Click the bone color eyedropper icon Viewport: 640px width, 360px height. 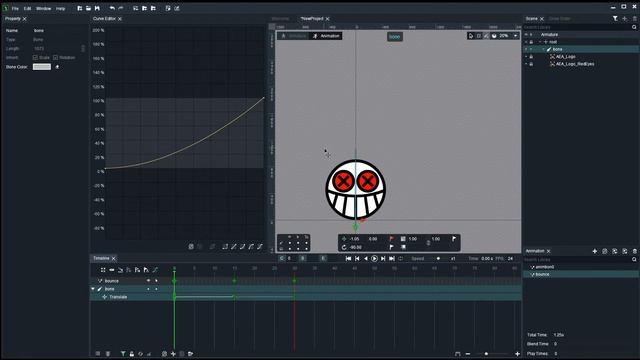pyautogui.click(x=57, y=67)
